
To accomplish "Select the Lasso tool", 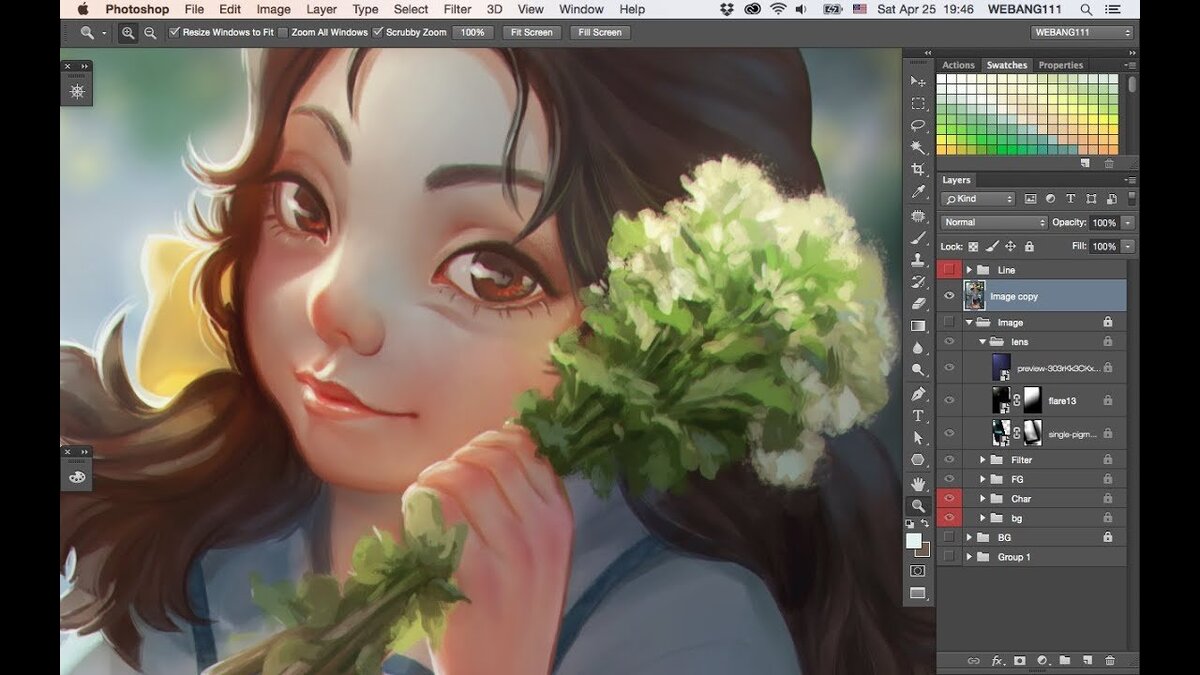I will 917,125.
